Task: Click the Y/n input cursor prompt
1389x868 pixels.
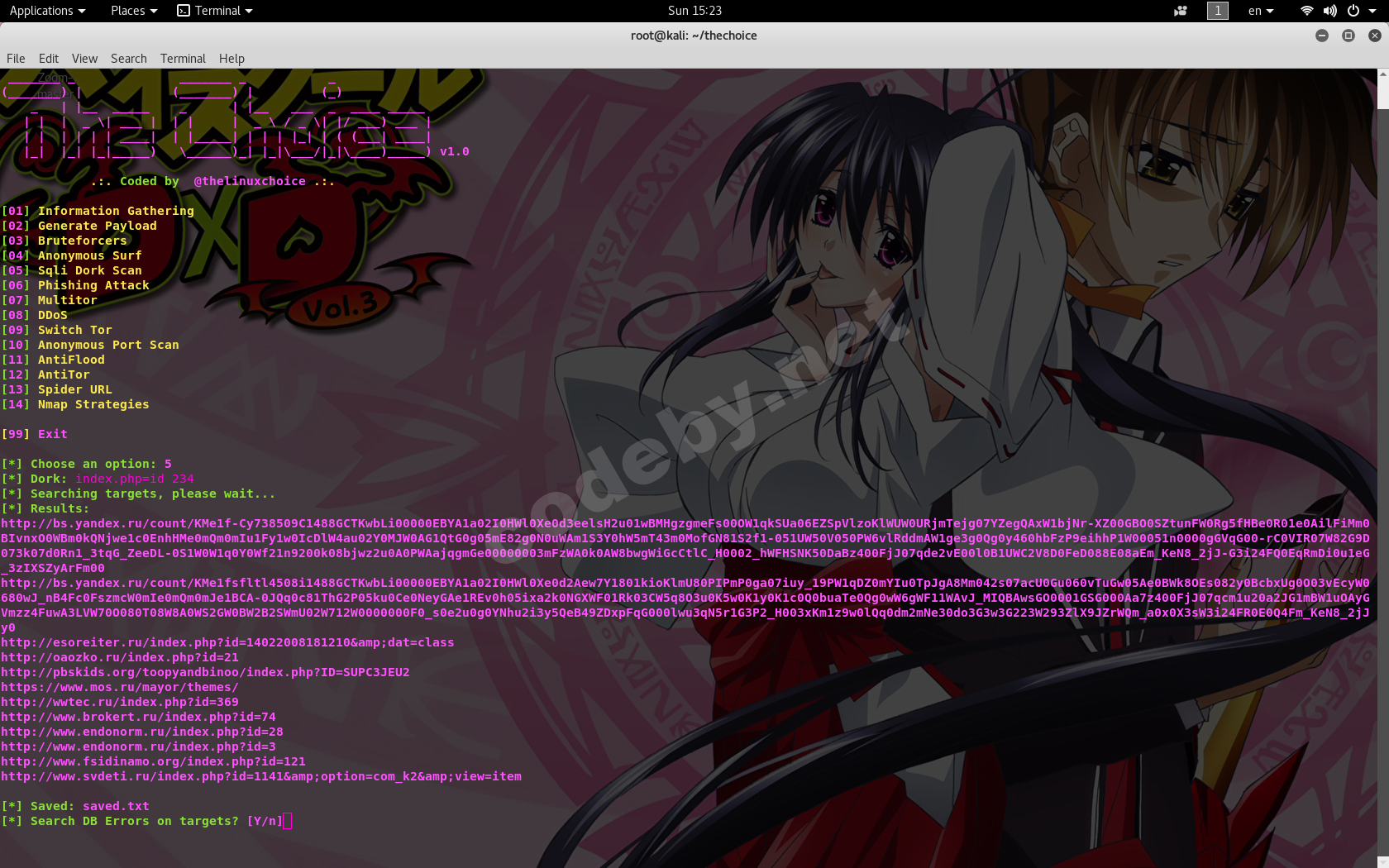Action: (287, 821)
